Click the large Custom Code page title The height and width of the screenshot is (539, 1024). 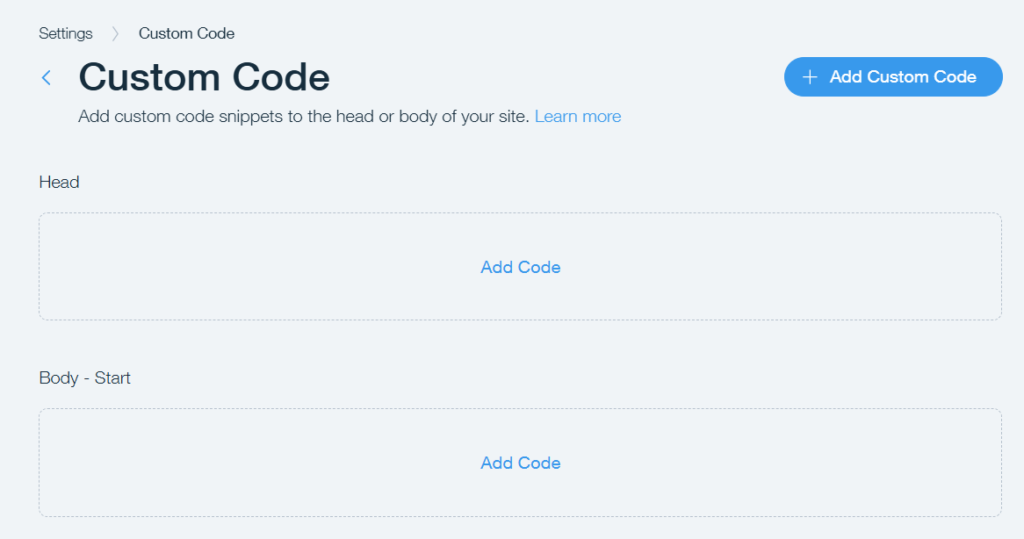(204, 77)
